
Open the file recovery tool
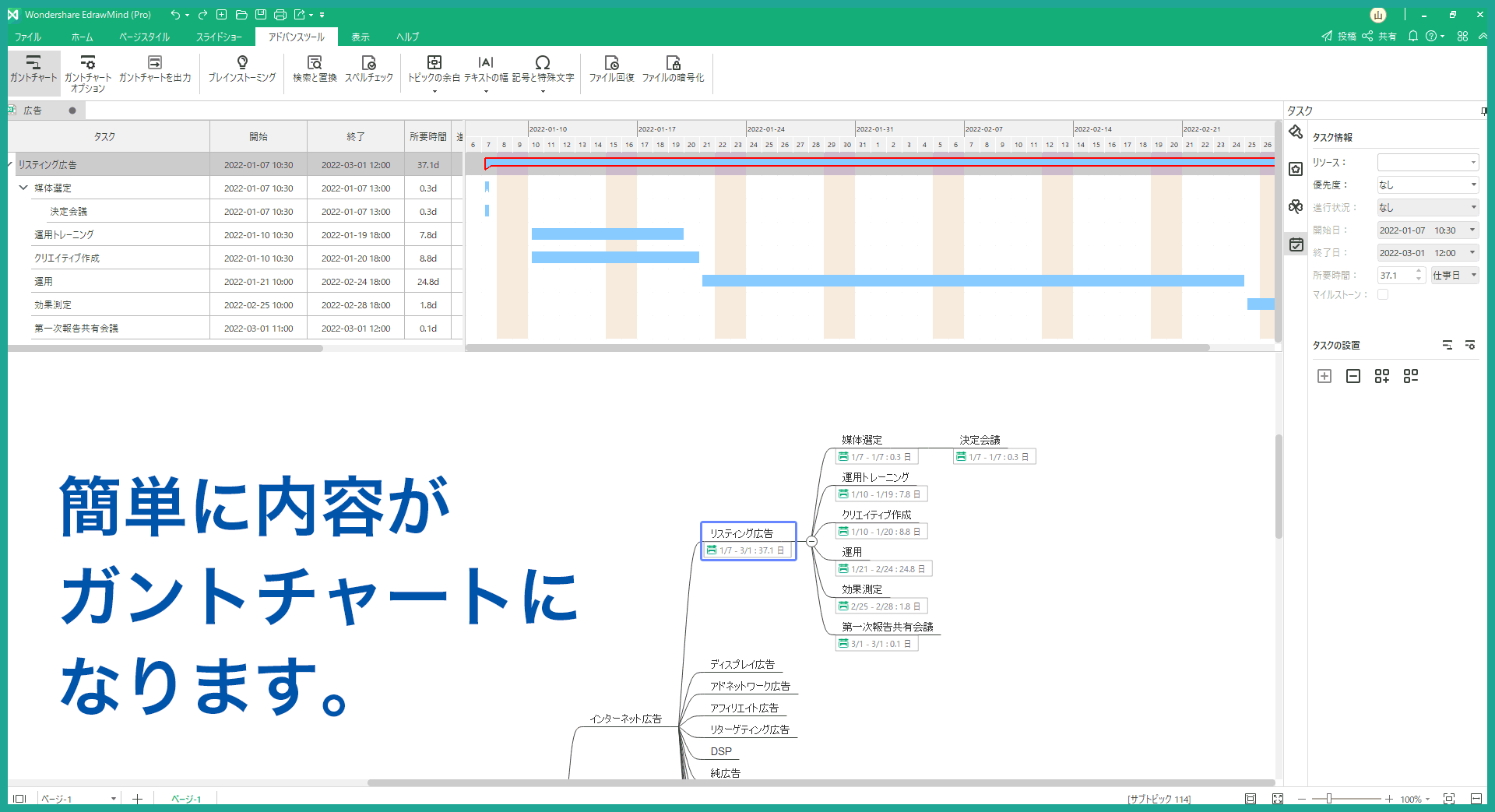point(610,69)
